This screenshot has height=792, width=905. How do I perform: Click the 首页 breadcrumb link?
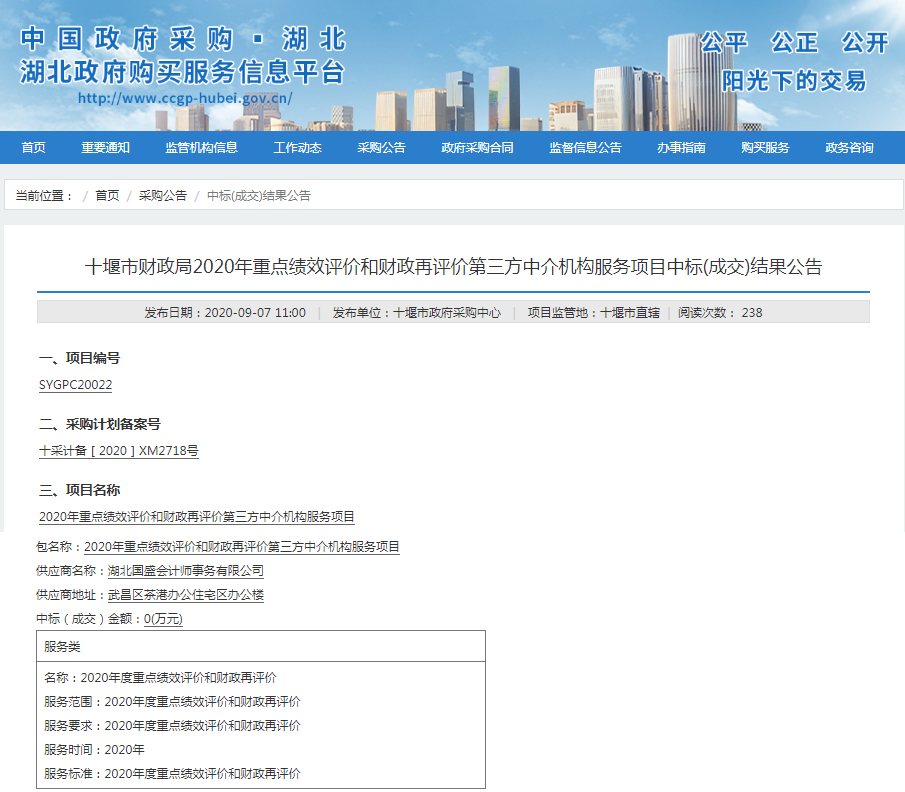tap(107, 196)
